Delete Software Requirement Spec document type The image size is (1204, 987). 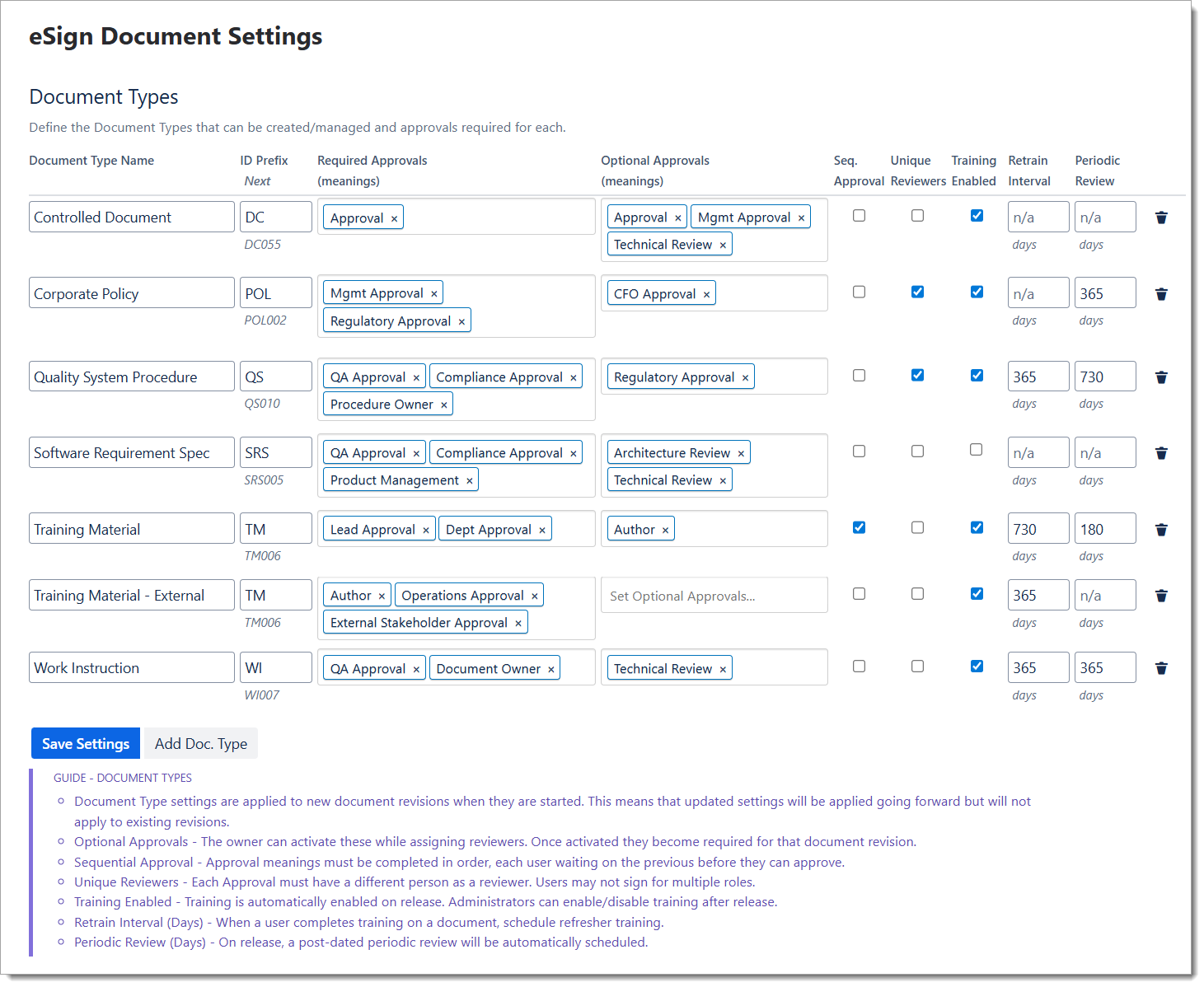click(1161, 453)
